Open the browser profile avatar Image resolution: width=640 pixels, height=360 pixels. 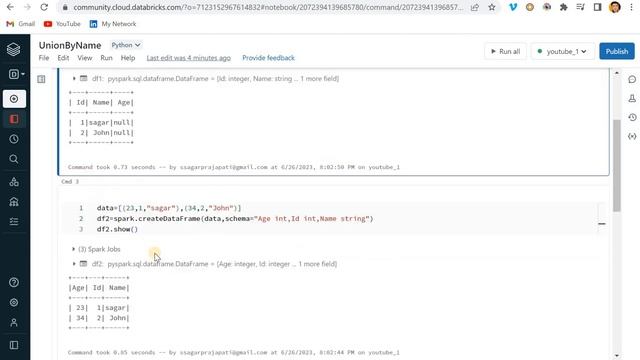[615, 7]
